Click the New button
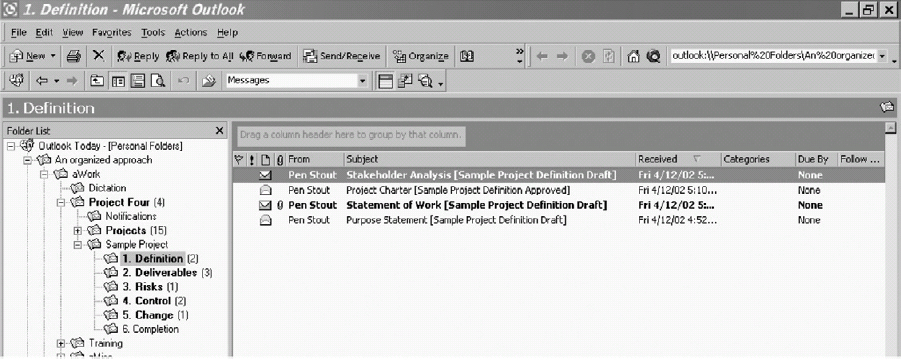 (x=28, y=56)
